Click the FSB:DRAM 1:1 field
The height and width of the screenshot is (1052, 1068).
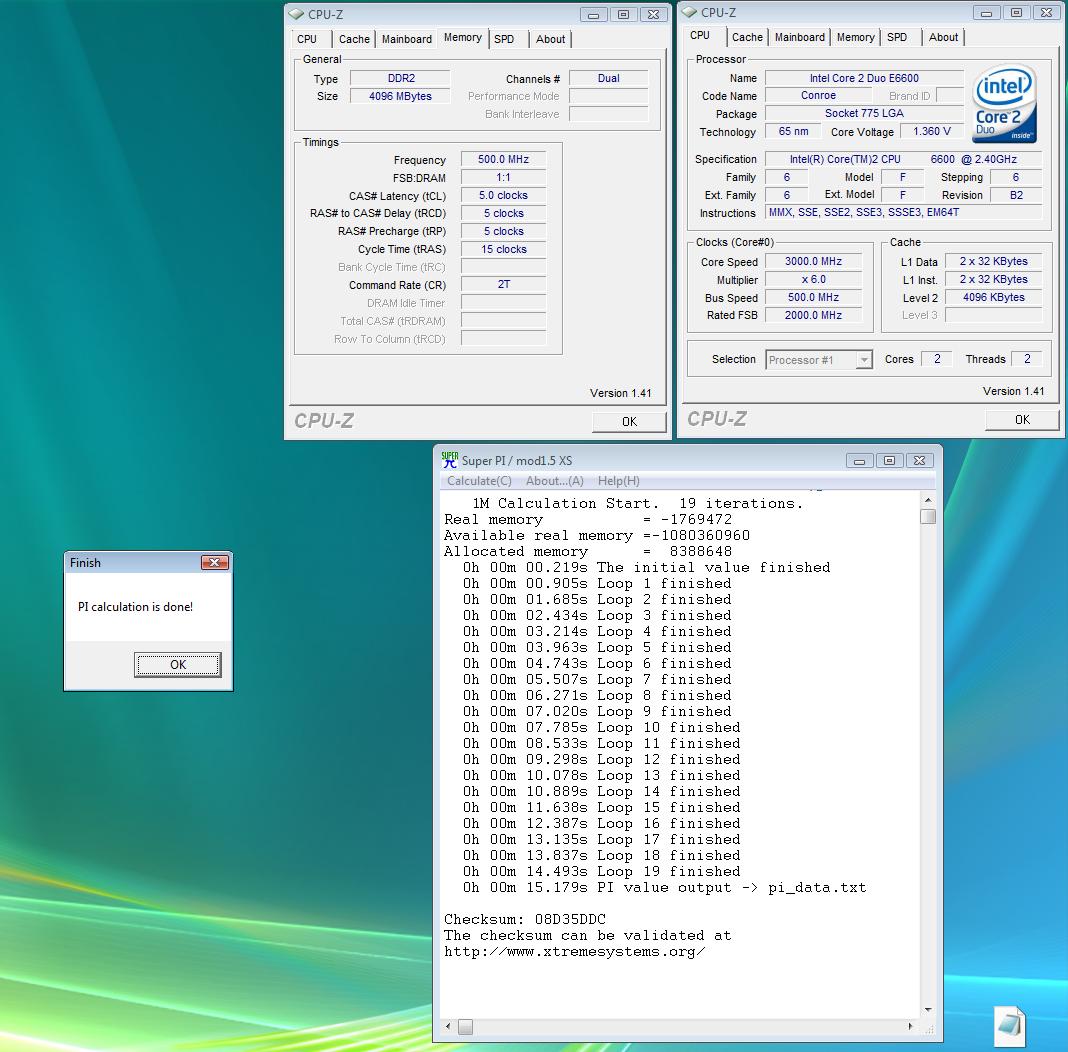(503, 177)
